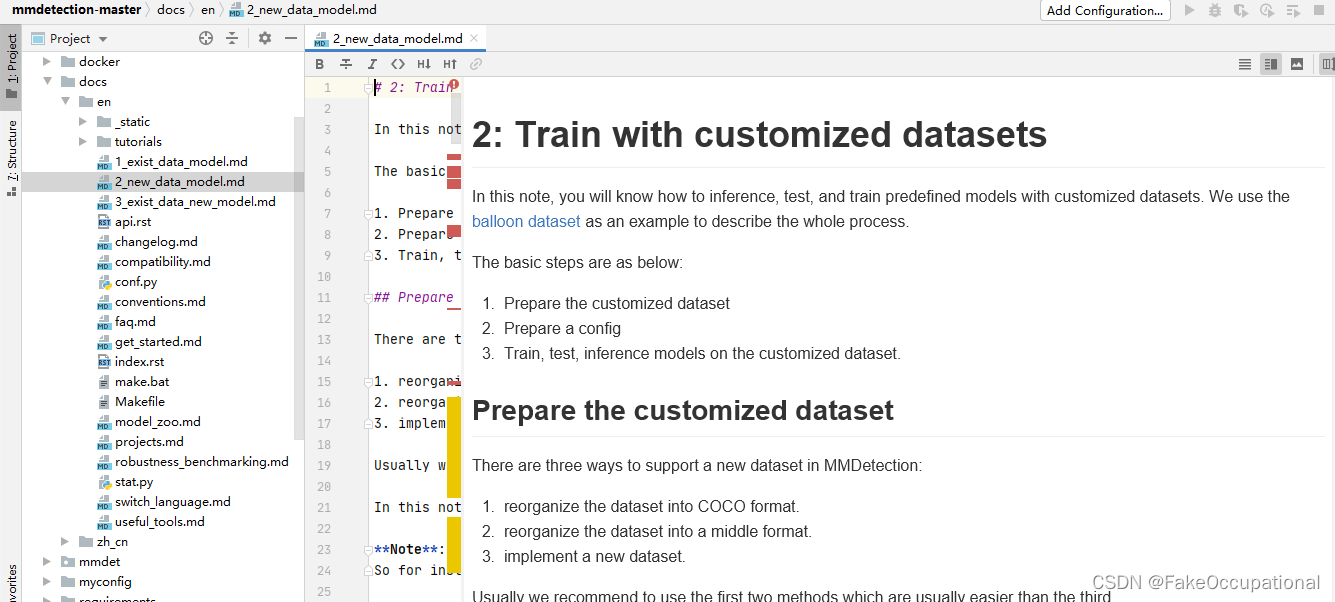Collapse all in Project panel

[x=232, y=38]
